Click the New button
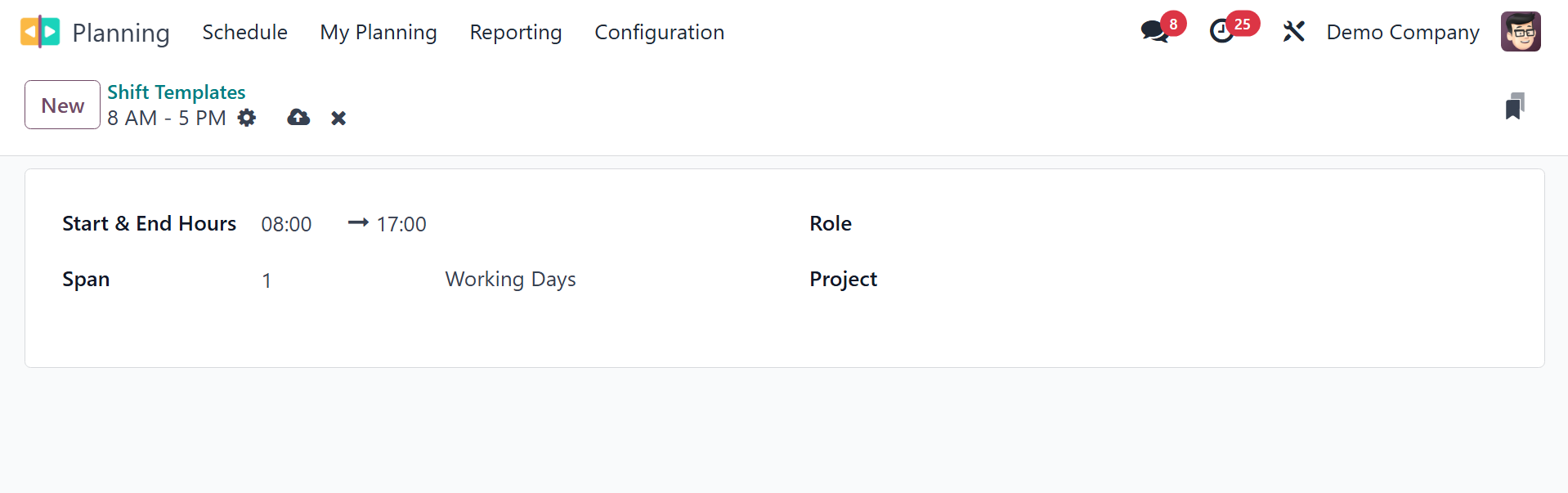Image resolution: width=1568 pixels, height=493 pixels. tap(62, 105)
